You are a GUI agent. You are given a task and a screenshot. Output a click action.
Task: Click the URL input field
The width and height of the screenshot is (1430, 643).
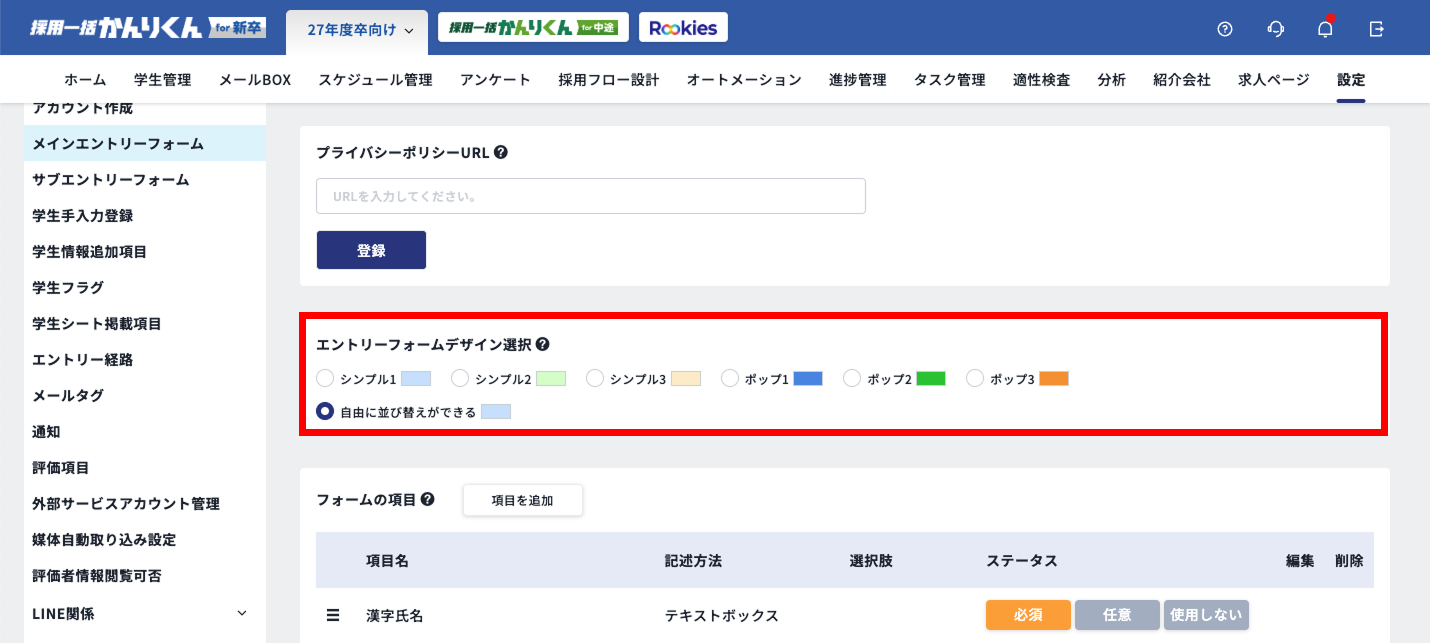click(x=590, y=195)
